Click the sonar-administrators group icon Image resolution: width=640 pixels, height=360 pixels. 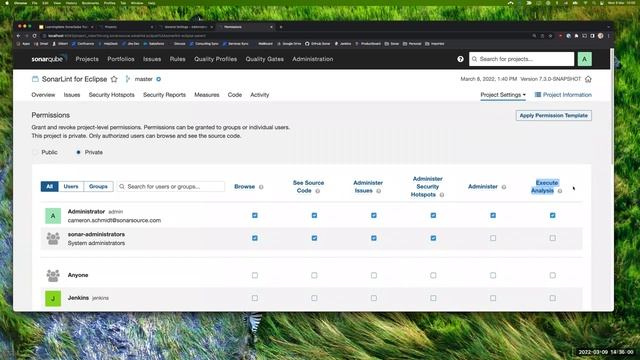click(x=53, y=238)
